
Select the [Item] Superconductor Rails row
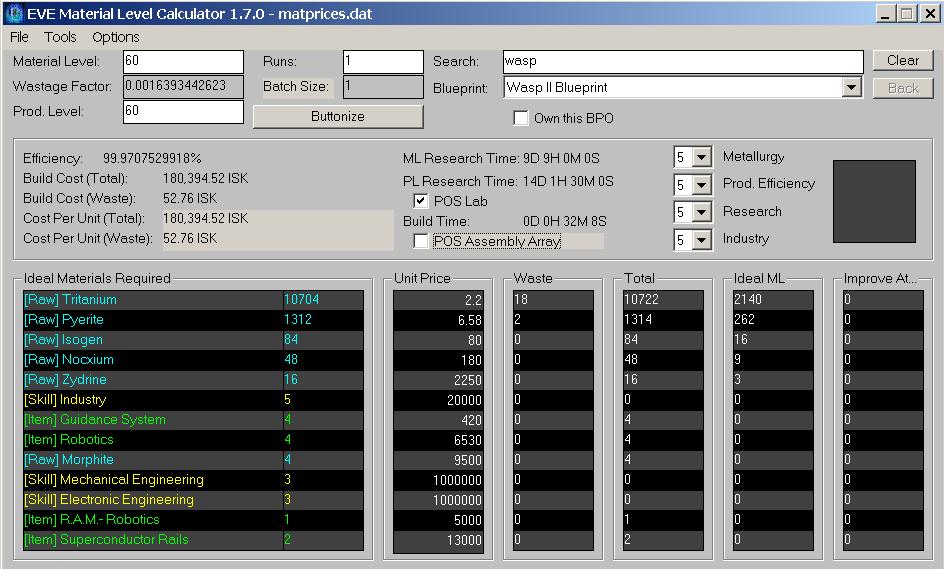pyautogui.click(x=193, y=539)
